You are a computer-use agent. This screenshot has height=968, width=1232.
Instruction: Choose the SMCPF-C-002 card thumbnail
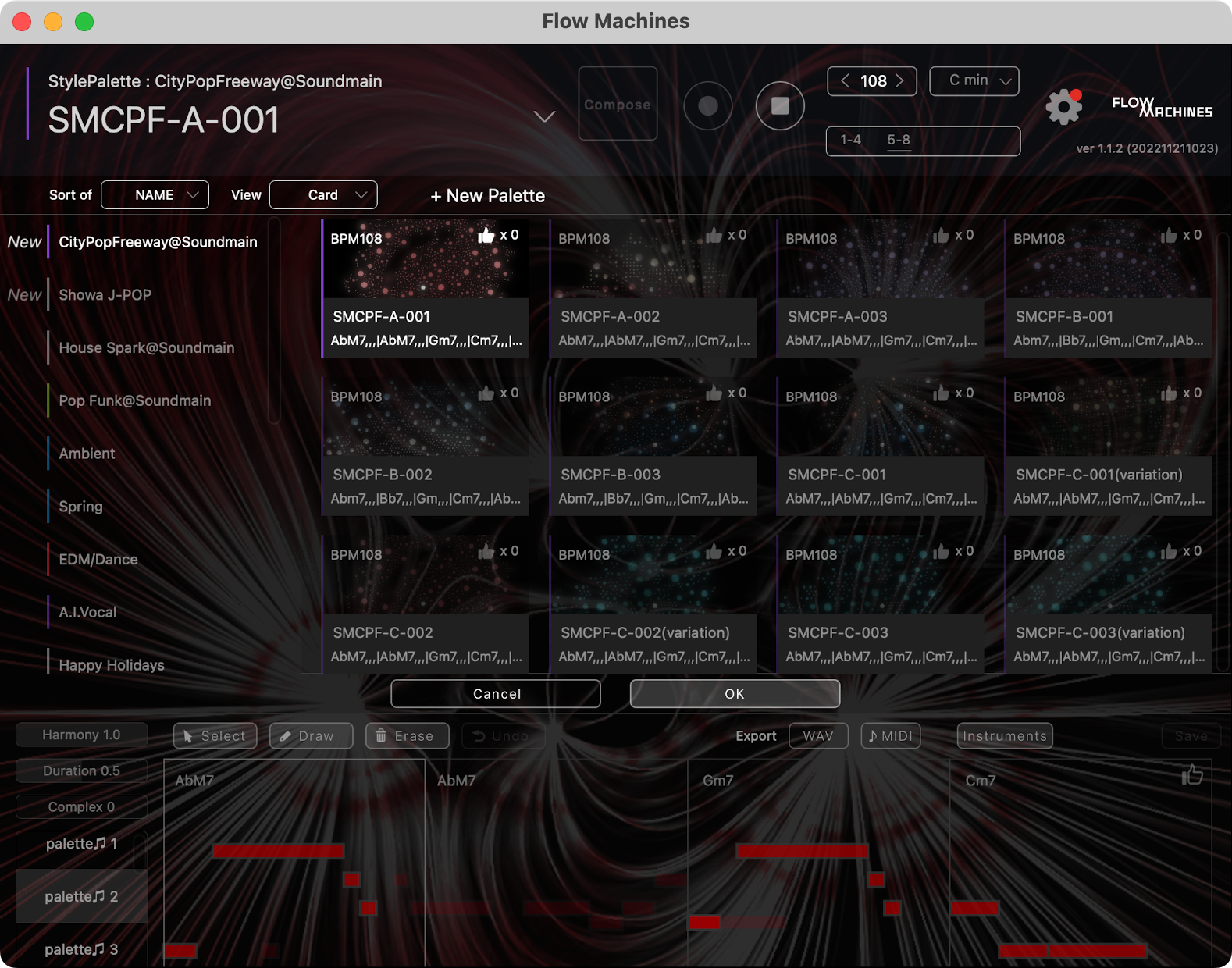[x=426, y=575]
